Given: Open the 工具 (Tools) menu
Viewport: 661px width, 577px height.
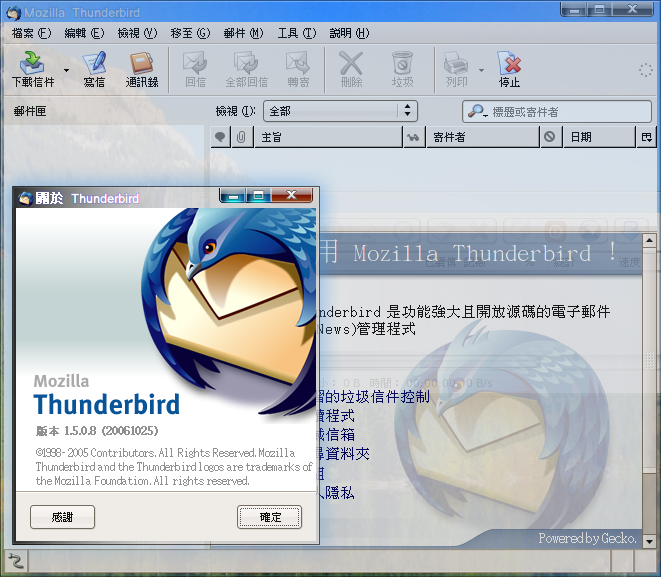Looking at the screenshot, I should coord(296,33).
